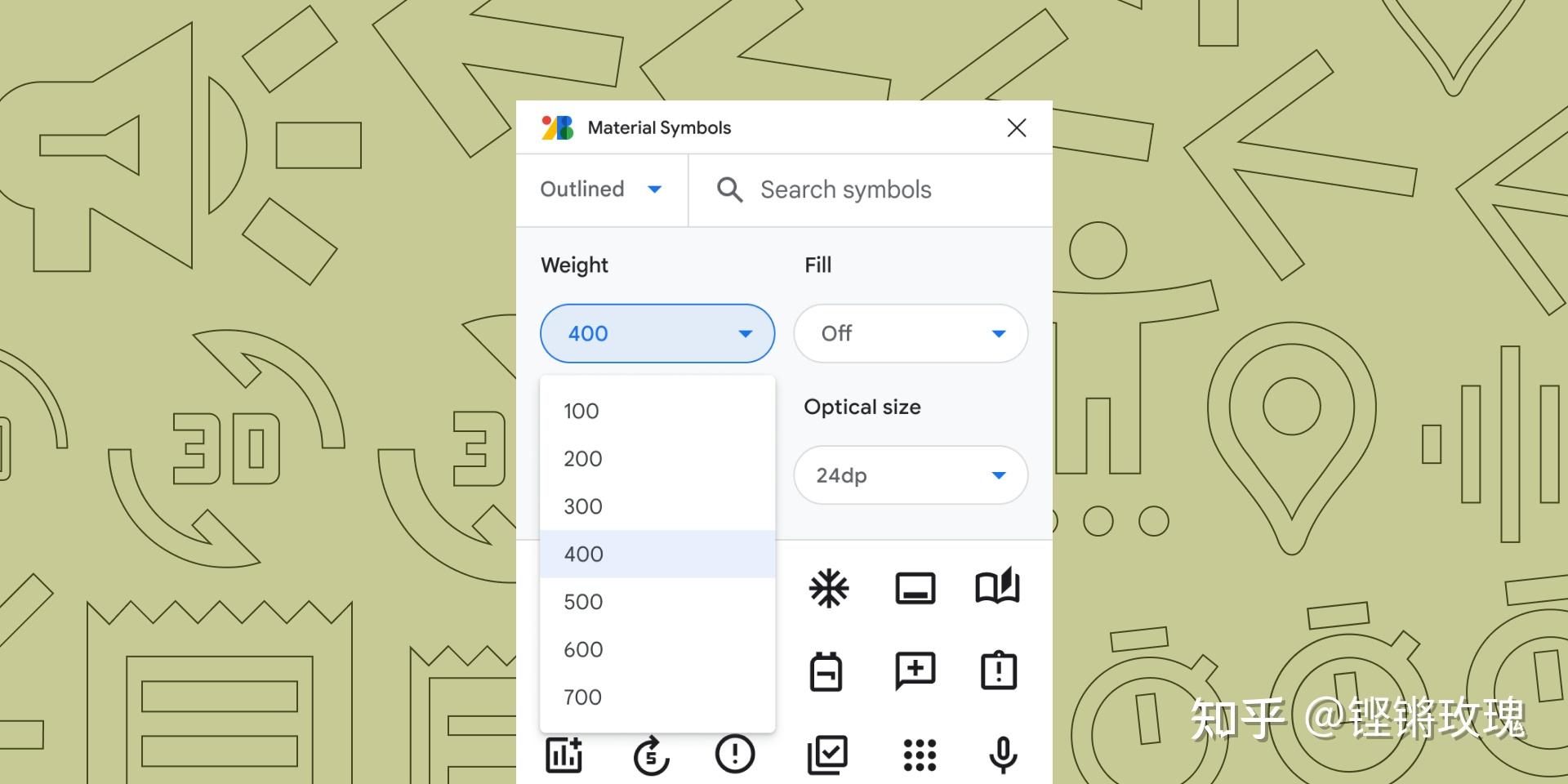The width and height of the screenshot is (1568, 784).
Task: Open the Fill Off dropdown
Action: point(911,333)
